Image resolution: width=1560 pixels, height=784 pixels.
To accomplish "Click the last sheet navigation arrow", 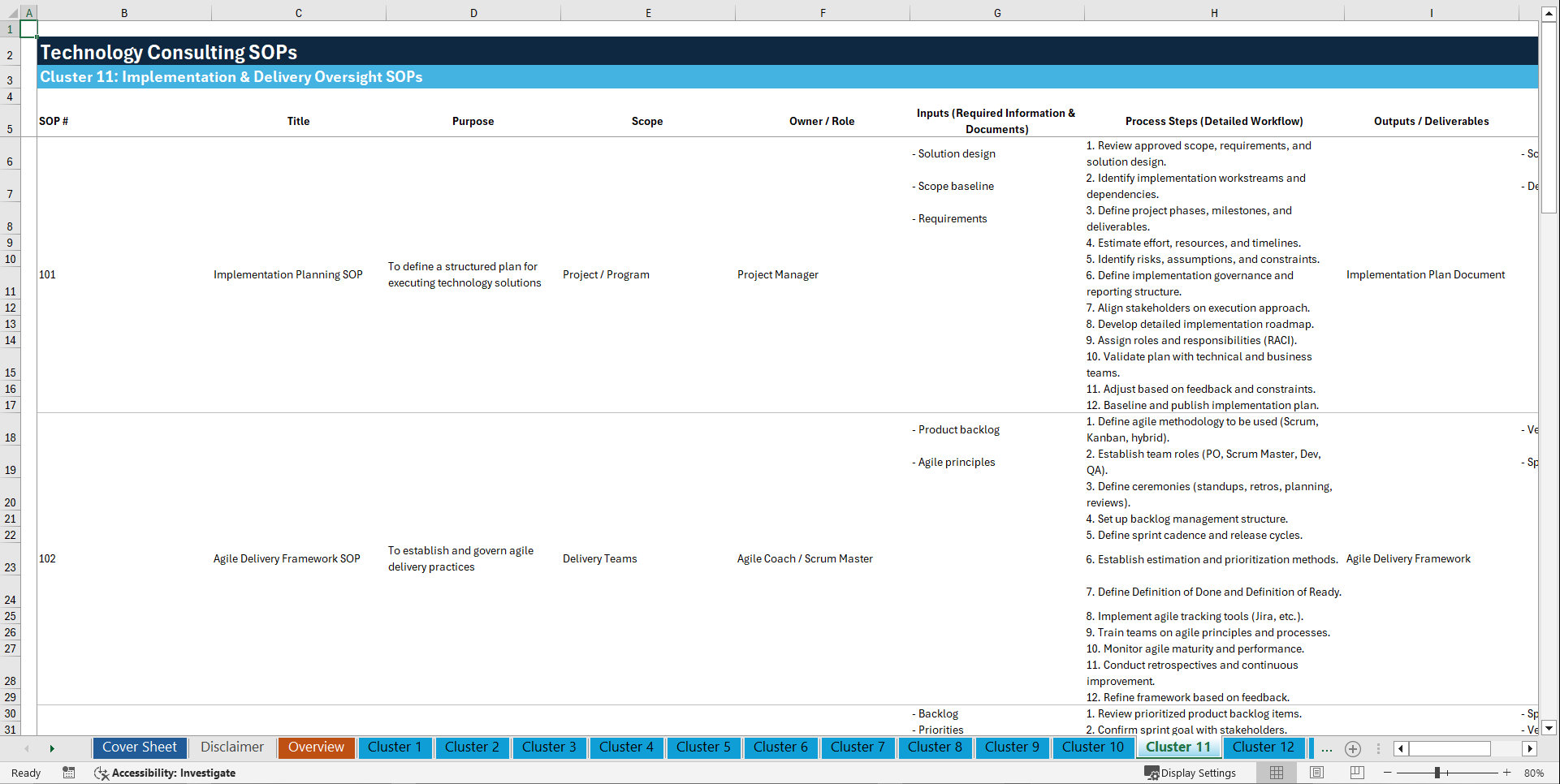I will pyautogui.click(x=1530, y=748).
